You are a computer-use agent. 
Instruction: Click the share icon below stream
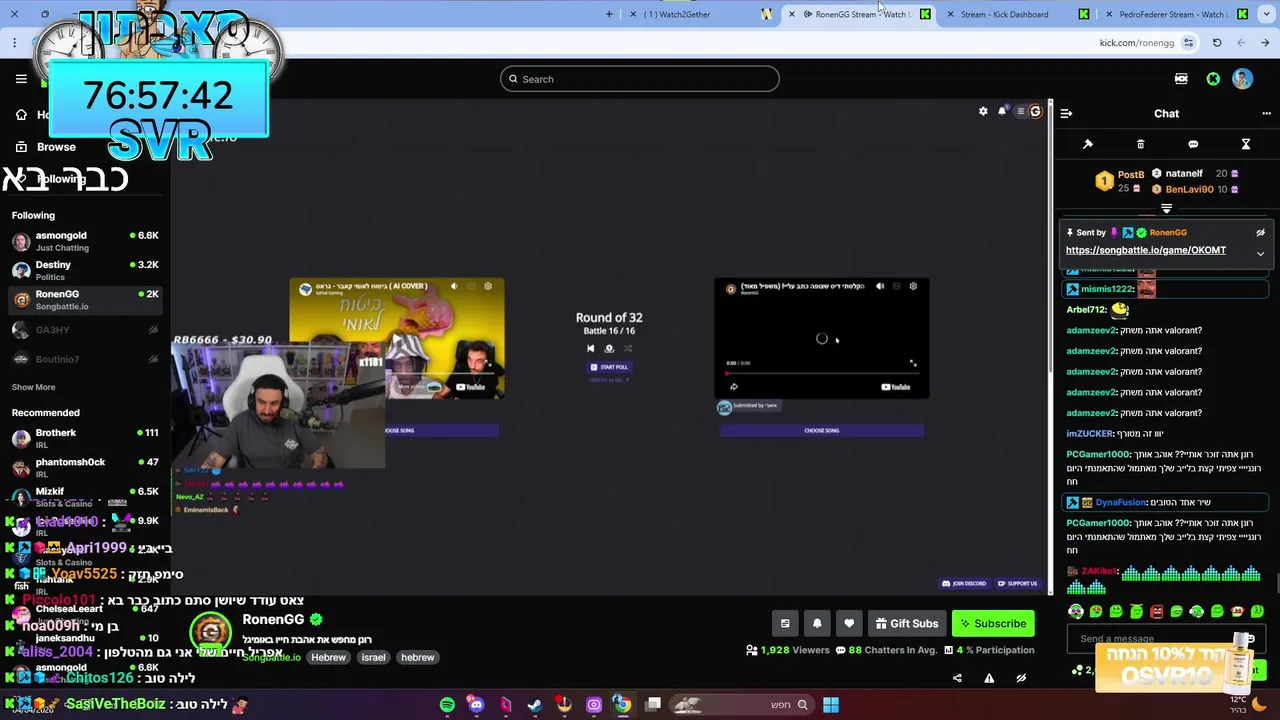pos(957,678)
